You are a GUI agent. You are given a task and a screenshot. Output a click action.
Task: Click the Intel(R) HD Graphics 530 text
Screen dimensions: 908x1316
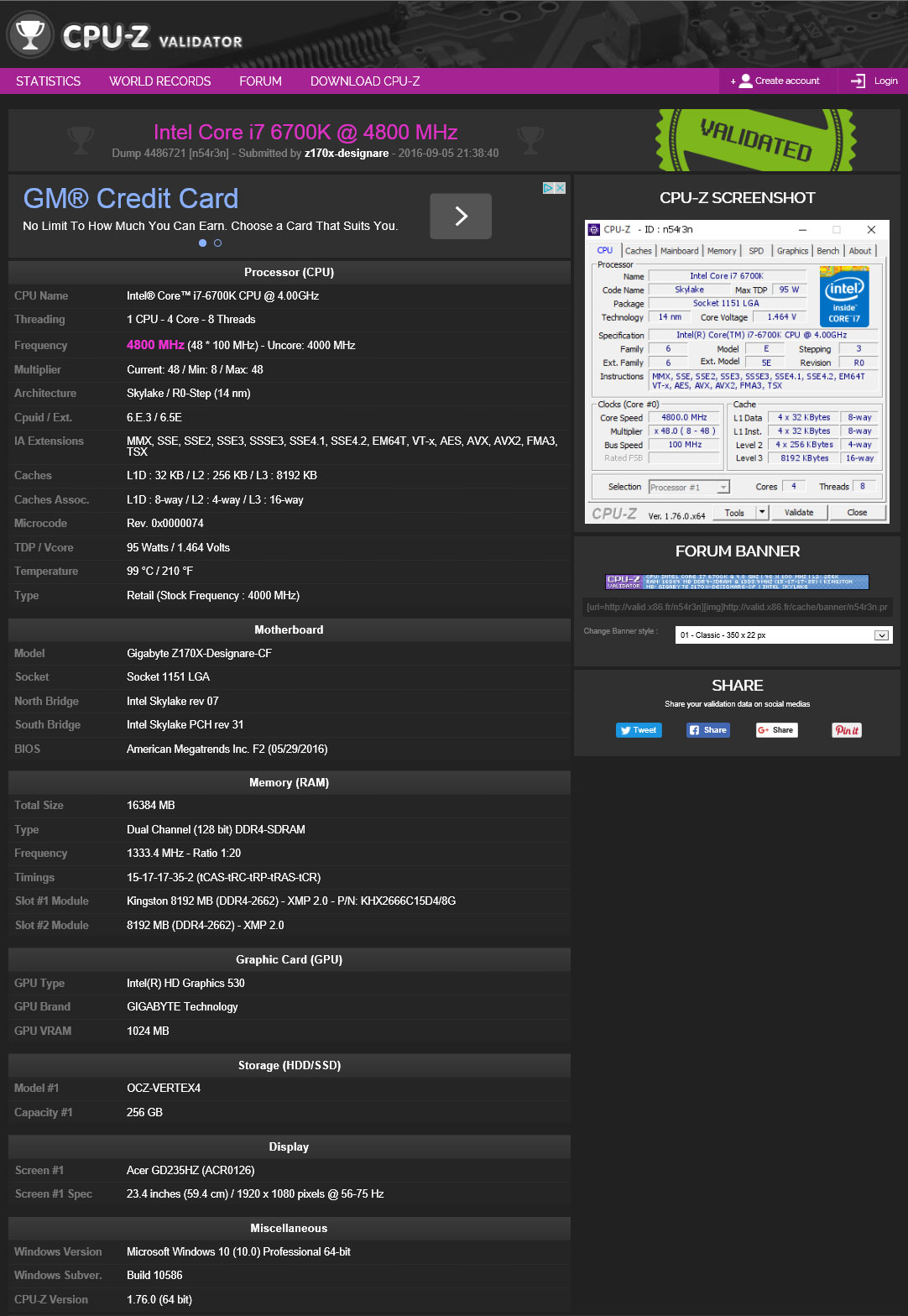185,984
